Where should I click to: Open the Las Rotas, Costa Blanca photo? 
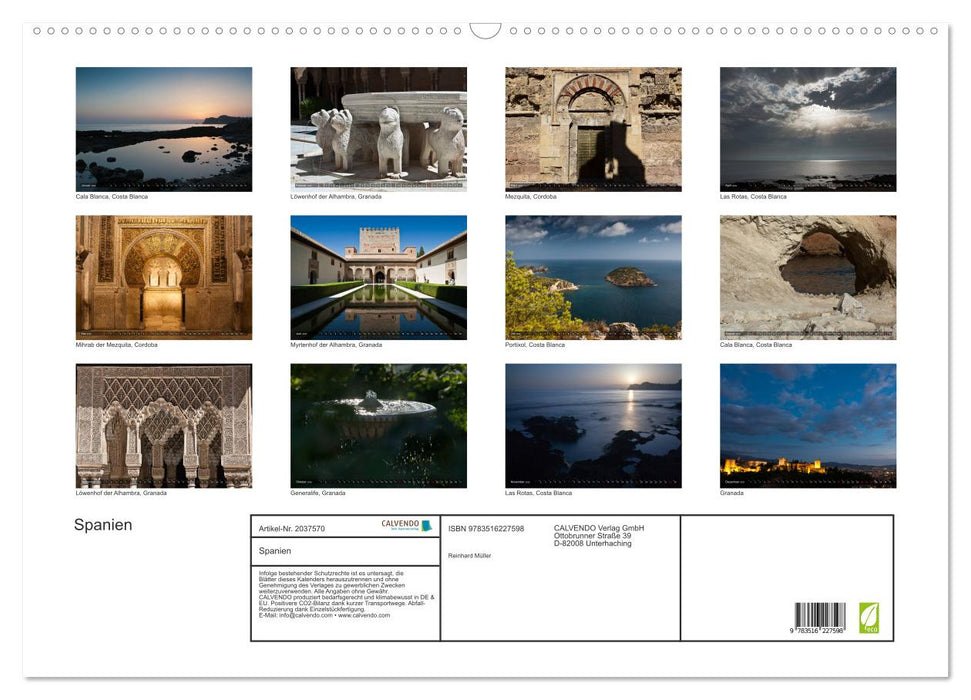click(808, 128)
